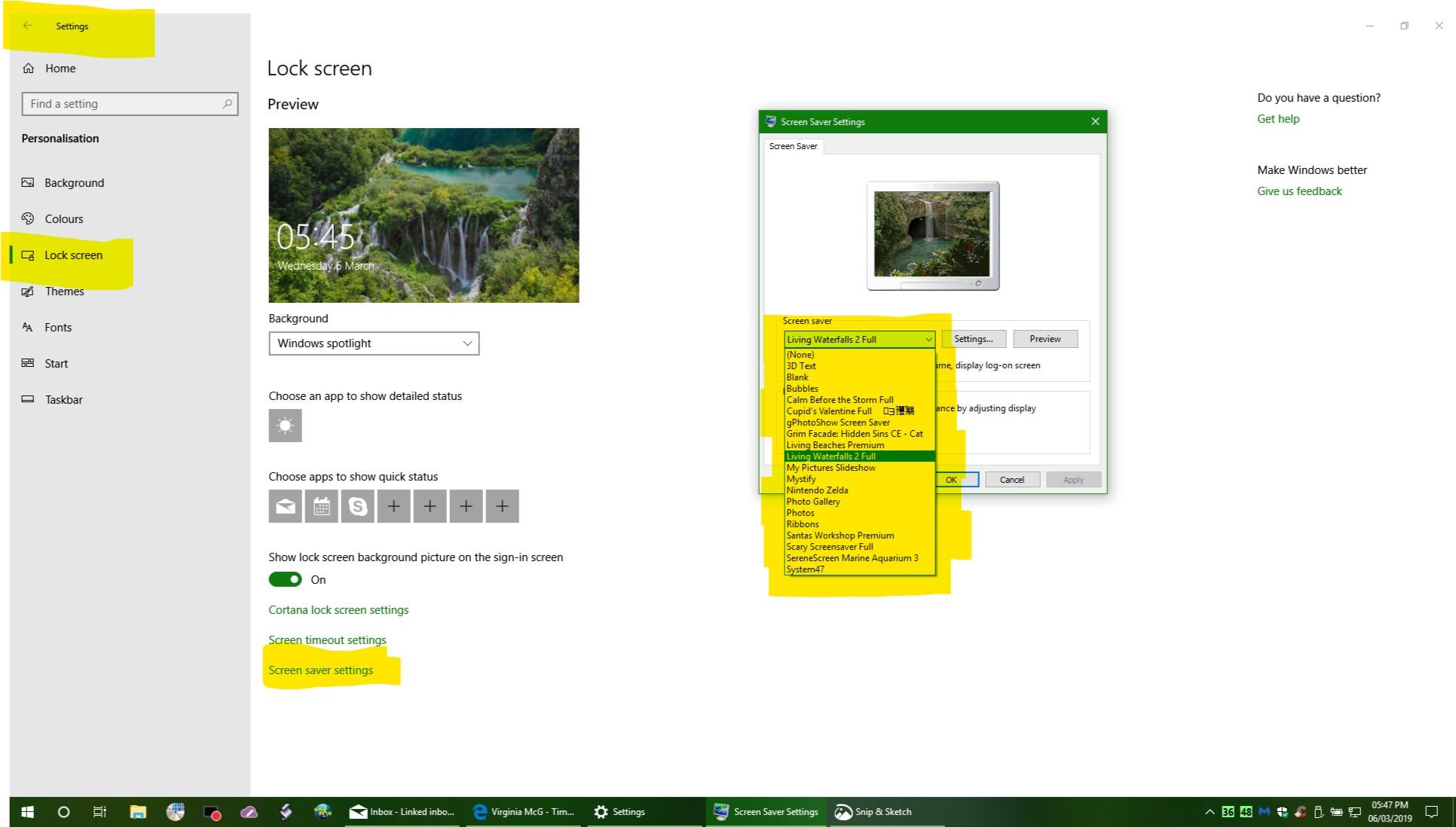Image resolution: width=1456 pixels, height=827 pixels.
Task: Open File Explorer from the taskbar
Action: point(137,811)
